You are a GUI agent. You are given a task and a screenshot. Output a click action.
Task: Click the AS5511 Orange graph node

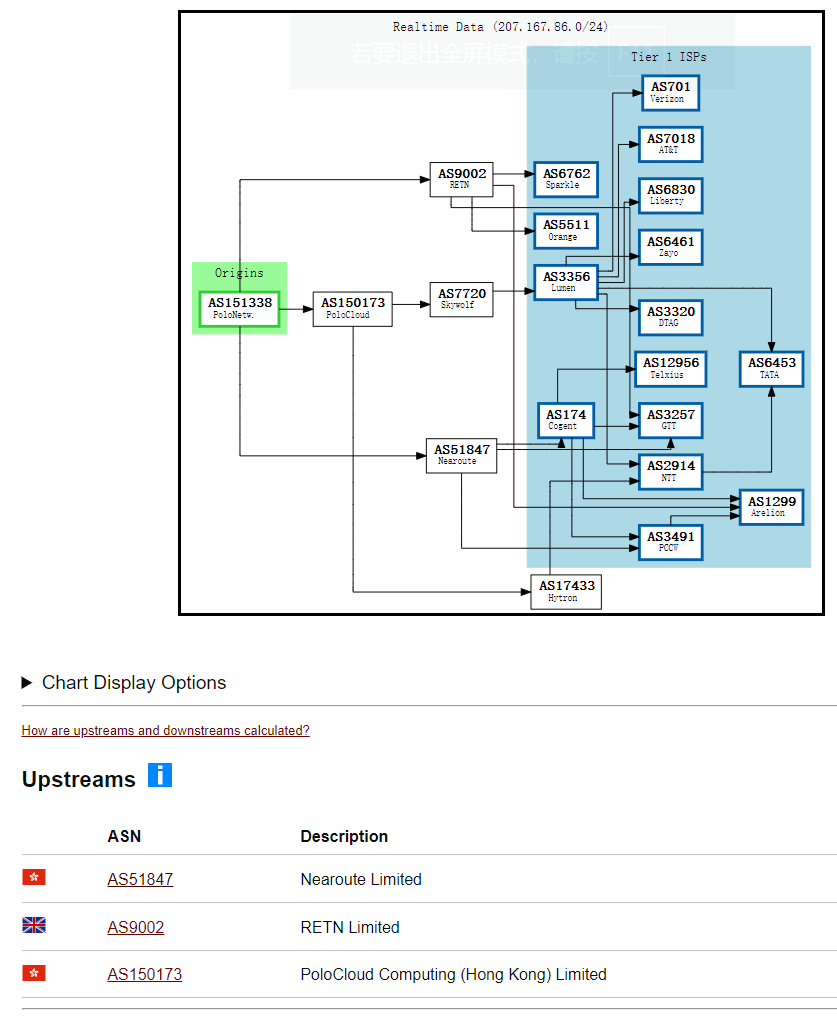pyautogui.click(x=566, y=231)
